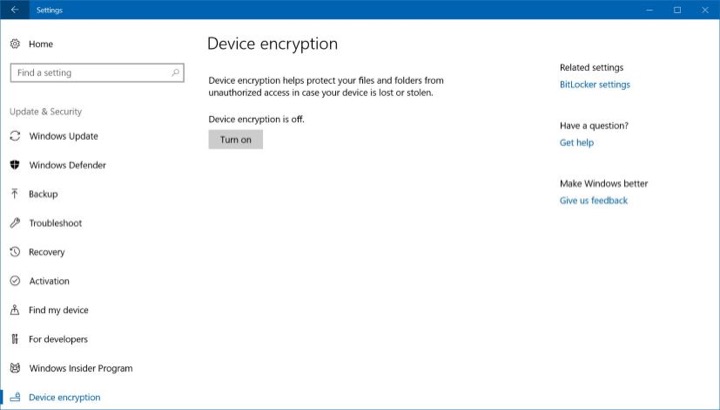Turn on device encryption
The image size is (720, 410).
coord(236,140)
